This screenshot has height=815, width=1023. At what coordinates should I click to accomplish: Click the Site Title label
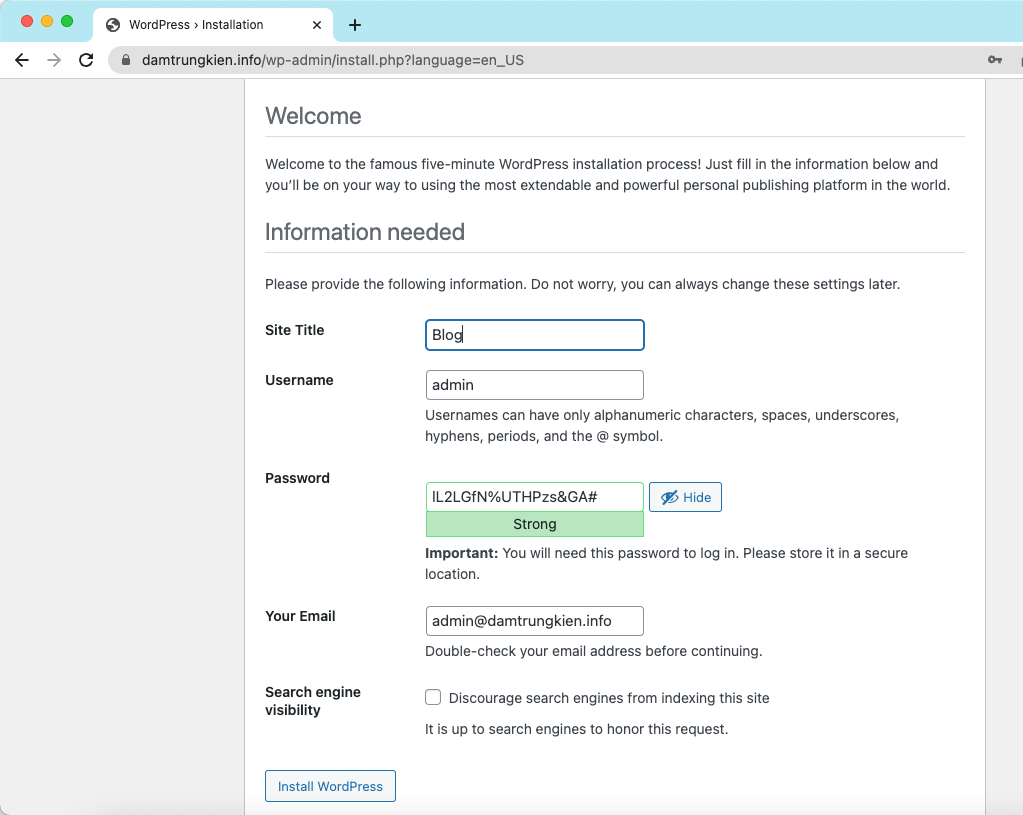(294, 330)
